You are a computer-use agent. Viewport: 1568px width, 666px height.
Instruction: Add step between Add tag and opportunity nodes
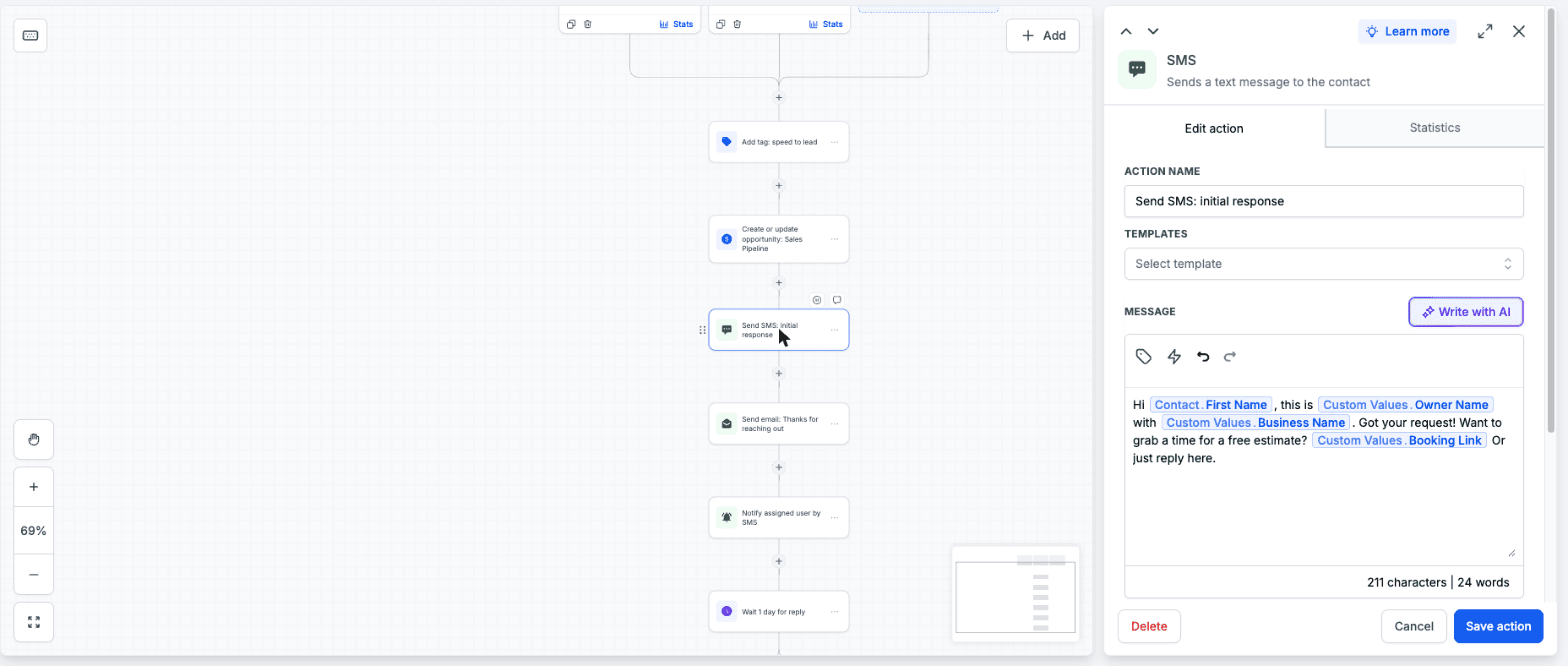pos(779,185)
